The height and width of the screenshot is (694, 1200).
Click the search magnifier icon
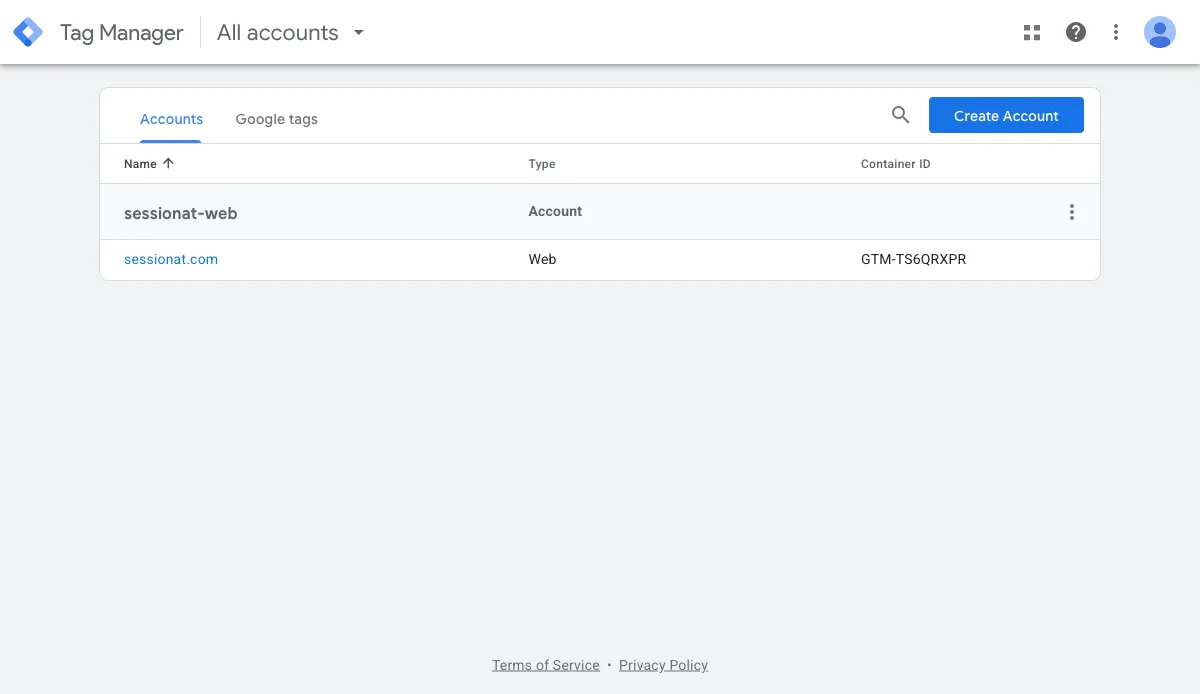[x=901, y=115]
